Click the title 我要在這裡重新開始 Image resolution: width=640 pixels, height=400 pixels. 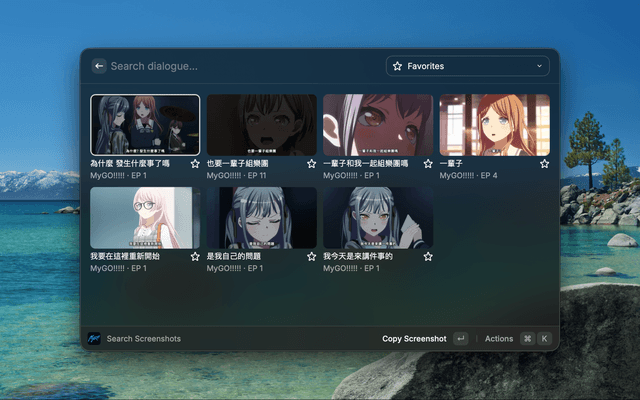[125, 256]
